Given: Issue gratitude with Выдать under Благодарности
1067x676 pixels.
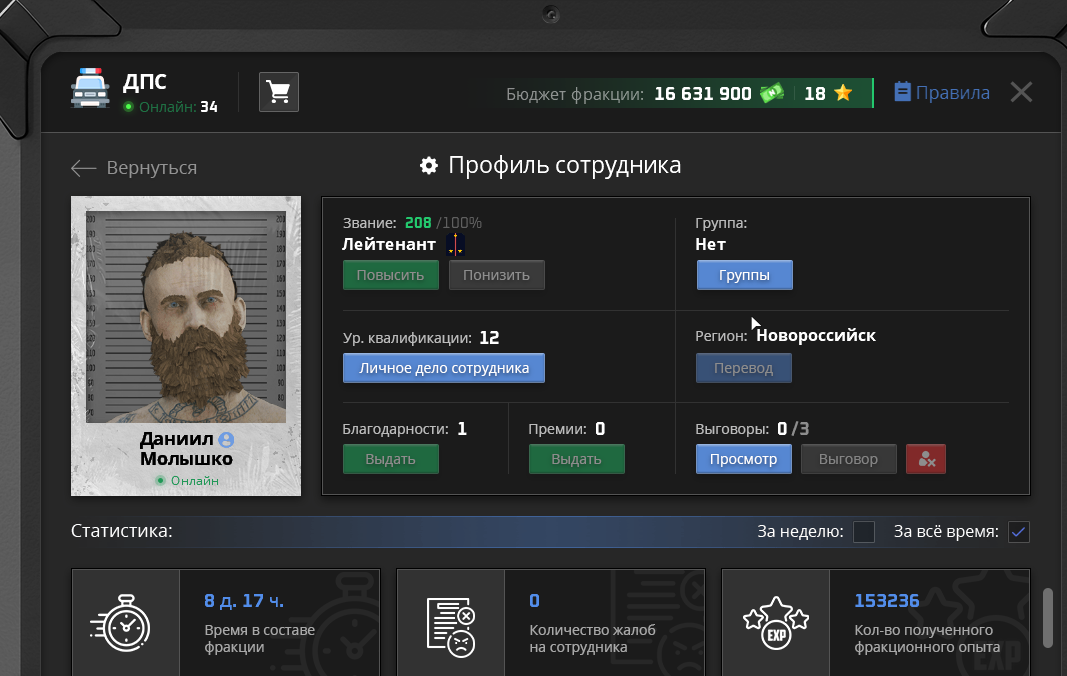Looking at the screenshot, I should point(391,459).
